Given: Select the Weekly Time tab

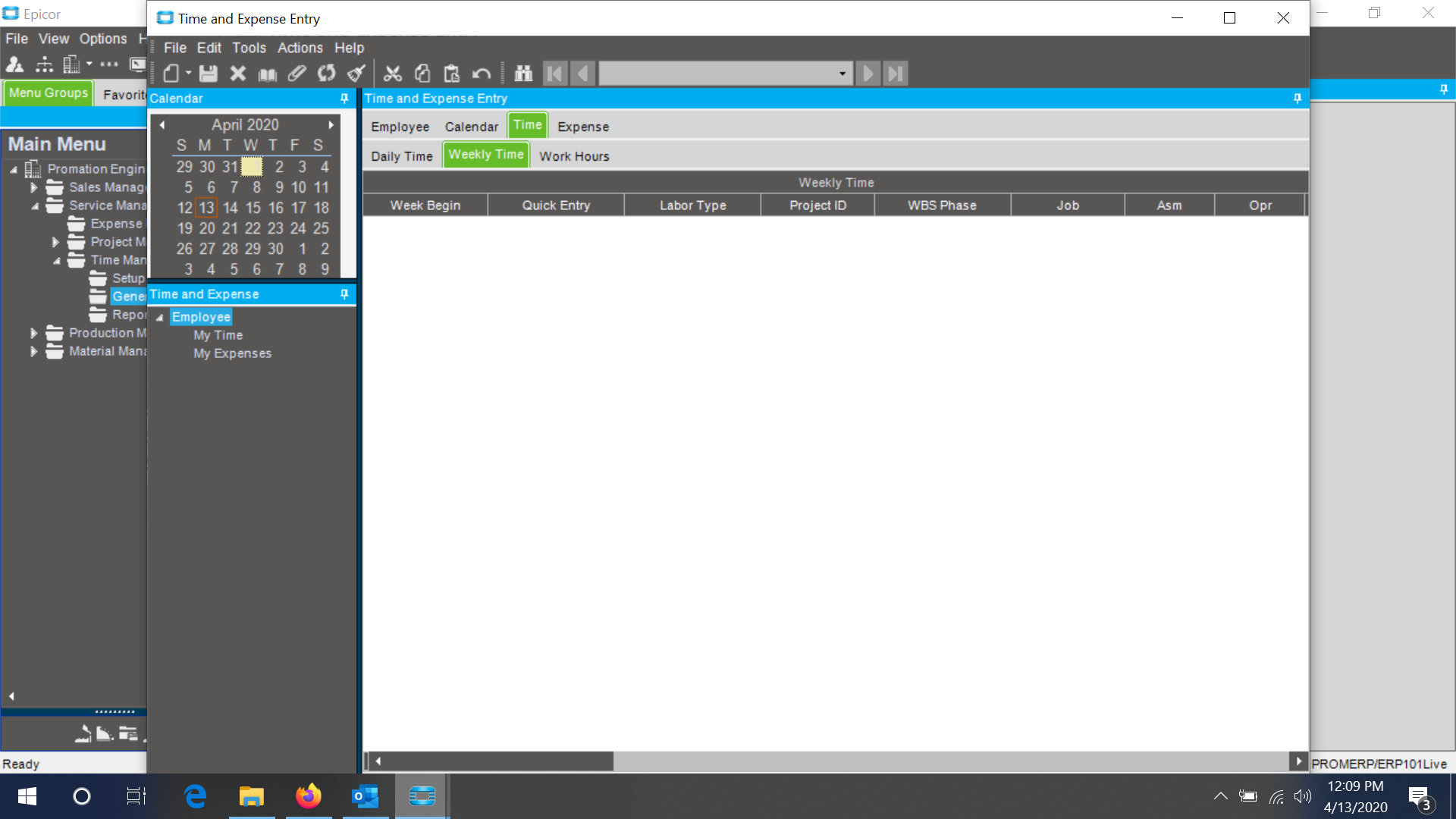Looking at the screenshot, I should coord(486,155).
